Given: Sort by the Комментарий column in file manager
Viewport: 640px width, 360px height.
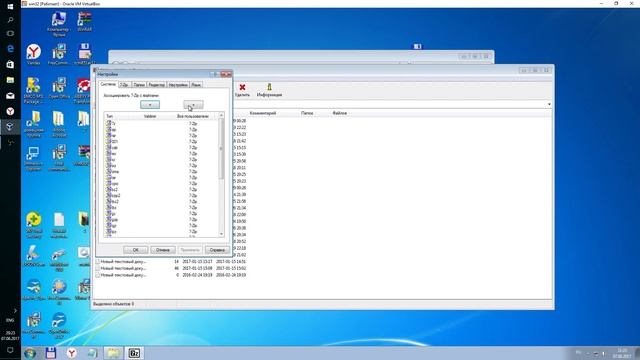Looking at the screenshot, I should pyautogui.click(x=263, y=113).
